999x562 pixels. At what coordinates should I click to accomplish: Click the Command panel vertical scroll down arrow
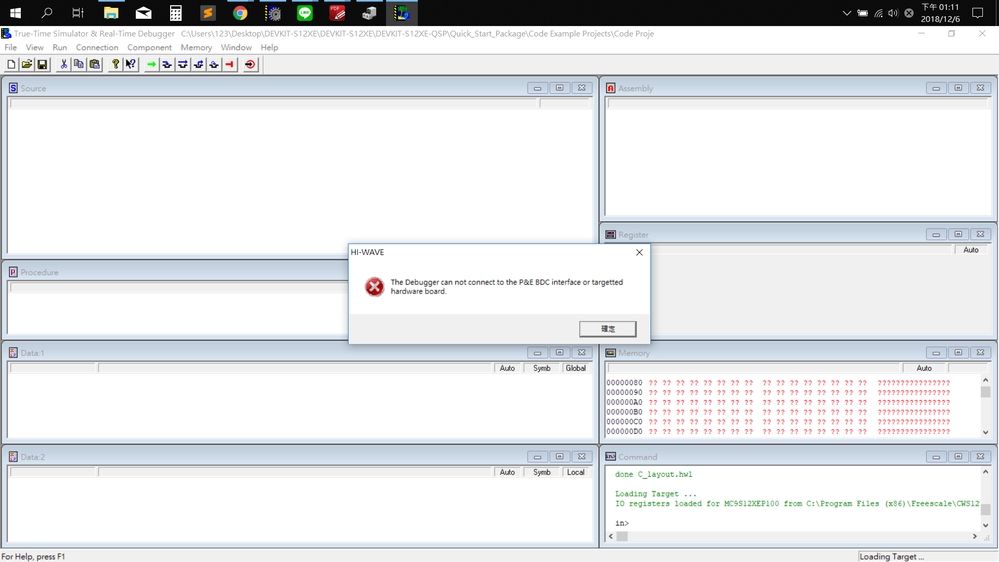[986, 525]
